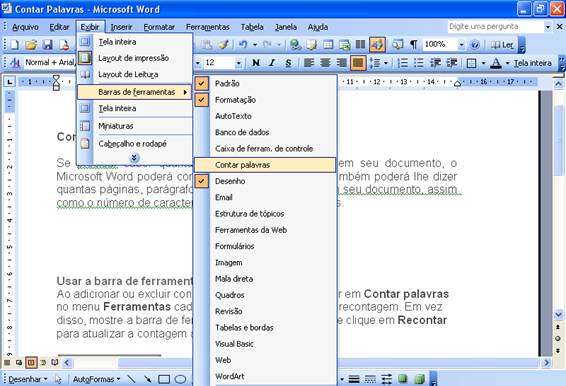The height and width of the screenshot is (386, 566).
Task: Select the Arrow drawing tool
Action: coord(148,379)
